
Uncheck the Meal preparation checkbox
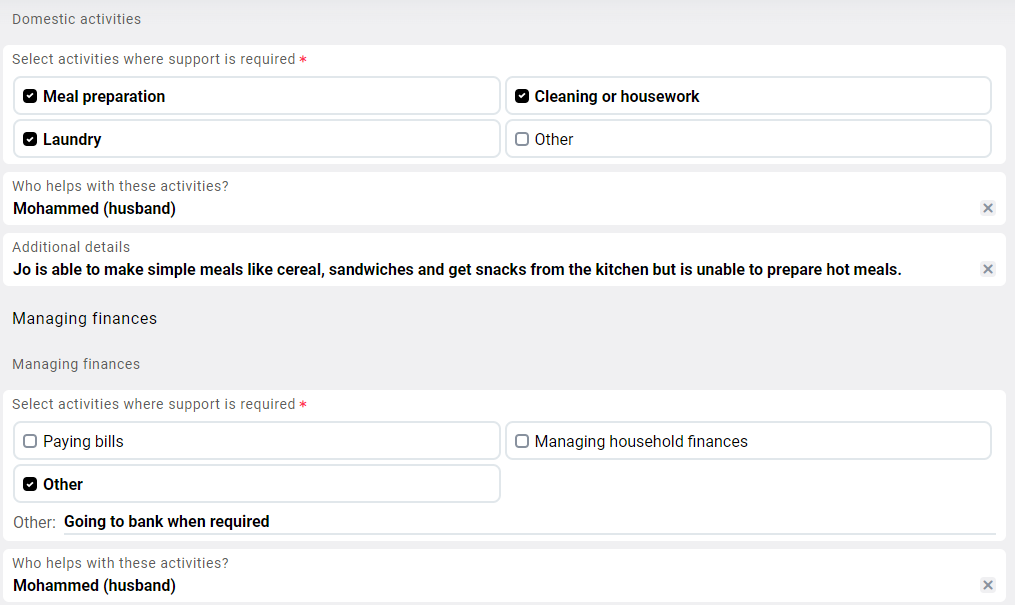tap(30, 96)
